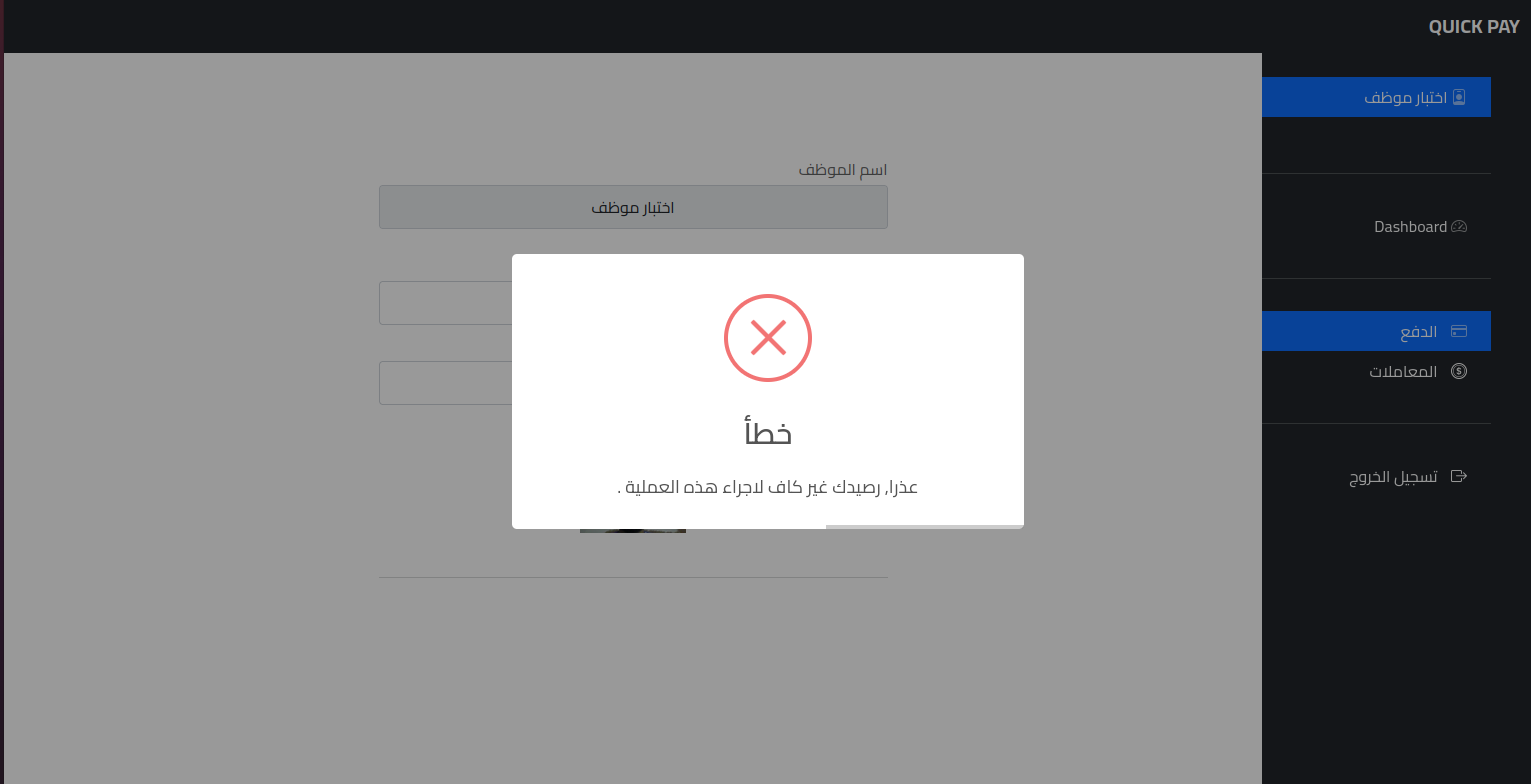Select the الدفع payment menu item

click(1376, 331)
